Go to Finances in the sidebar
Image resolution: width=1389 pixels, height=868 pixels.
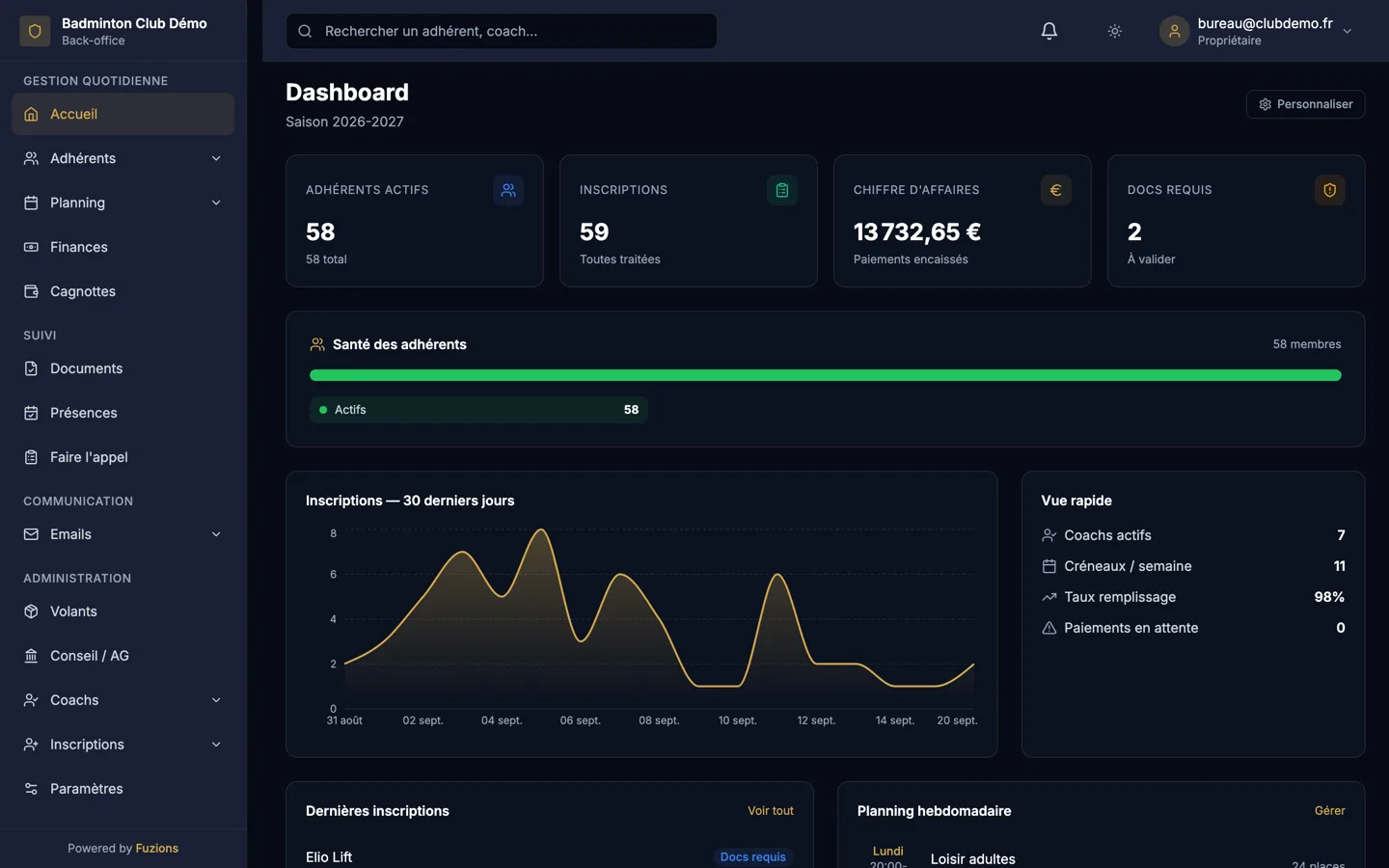coord(123,247)
